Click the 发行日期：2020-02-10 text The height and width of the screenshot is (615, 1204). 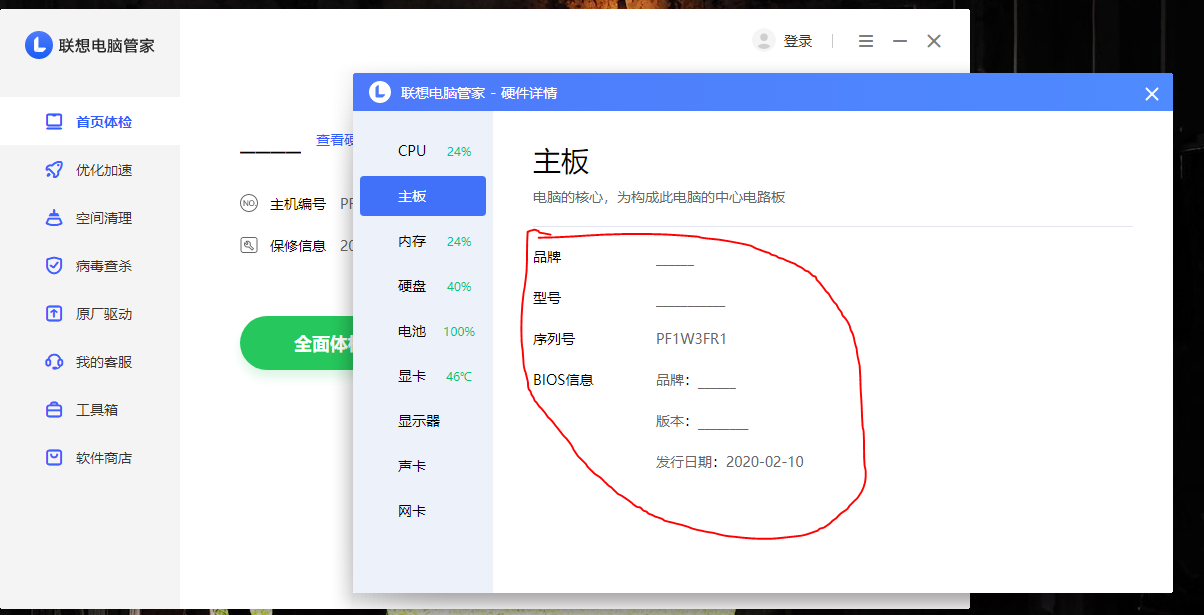(730, 462)
